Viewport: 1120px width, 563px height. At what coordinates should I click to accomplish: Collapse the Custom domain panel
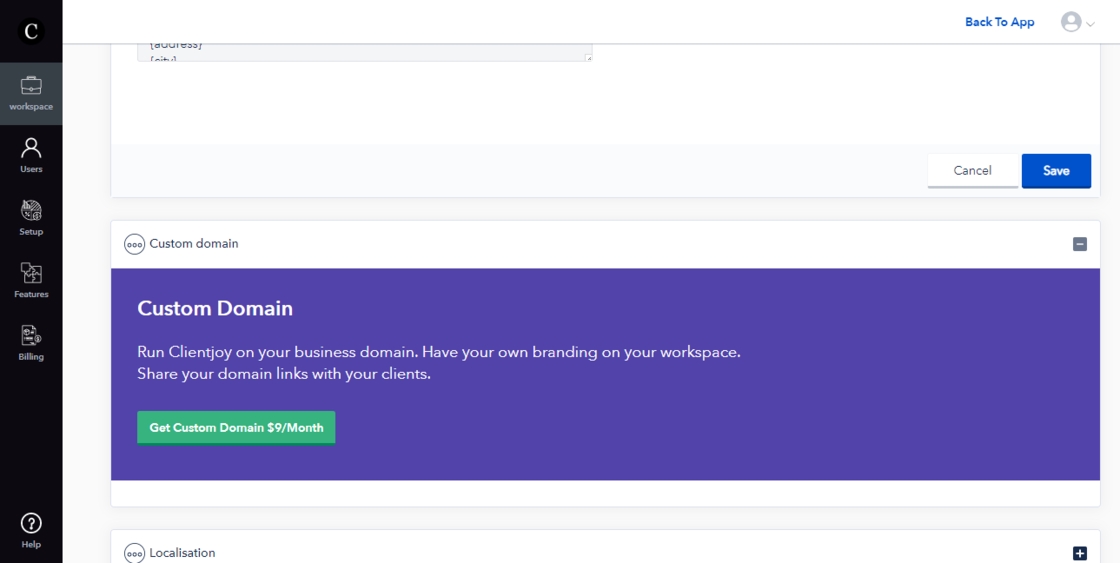(1079, 244)
